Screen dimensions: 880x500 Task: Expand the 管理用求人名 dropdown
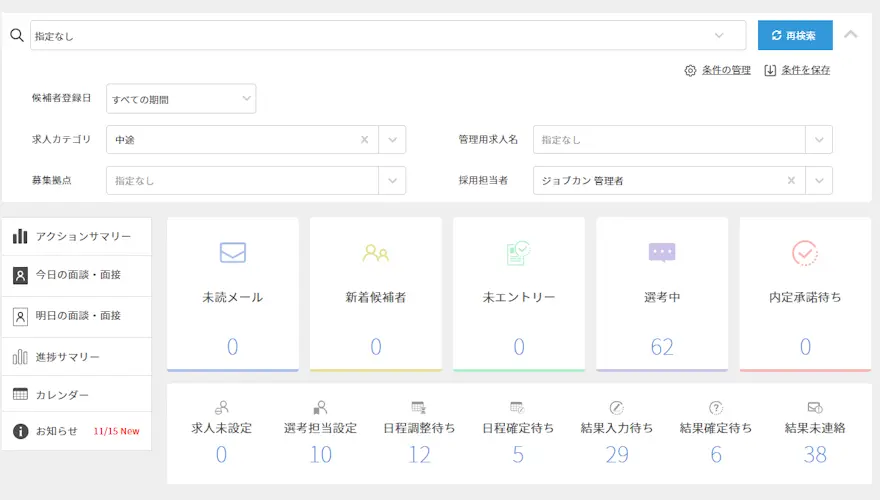click(819, 140)
